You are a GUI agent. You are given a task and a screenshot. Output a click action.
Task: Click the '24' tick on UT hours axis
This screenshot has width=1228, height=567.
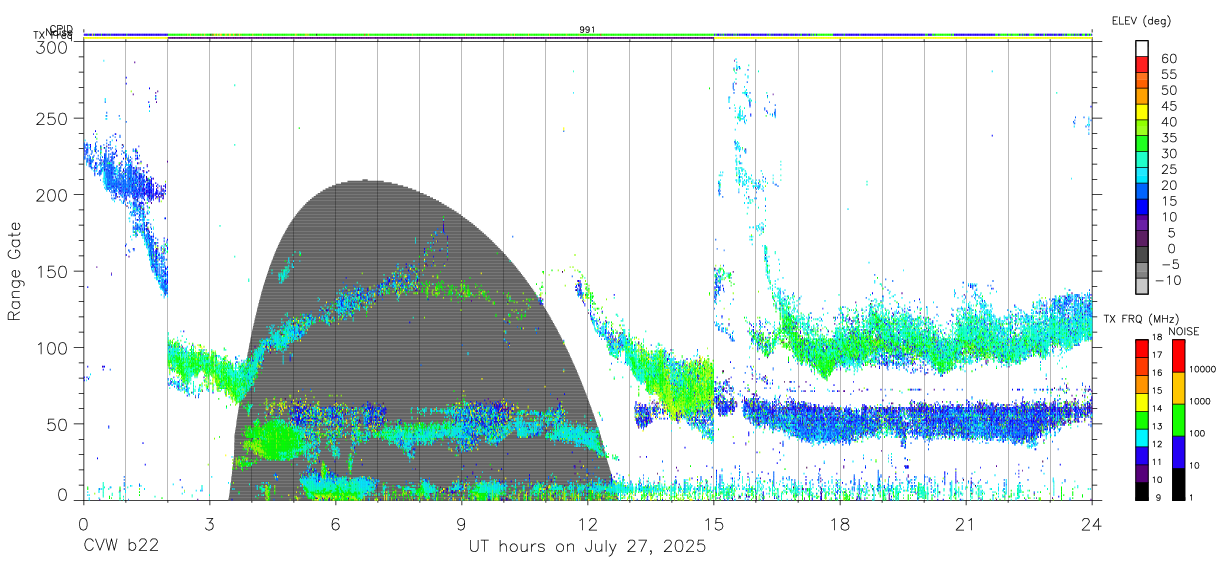point(1092,524)
